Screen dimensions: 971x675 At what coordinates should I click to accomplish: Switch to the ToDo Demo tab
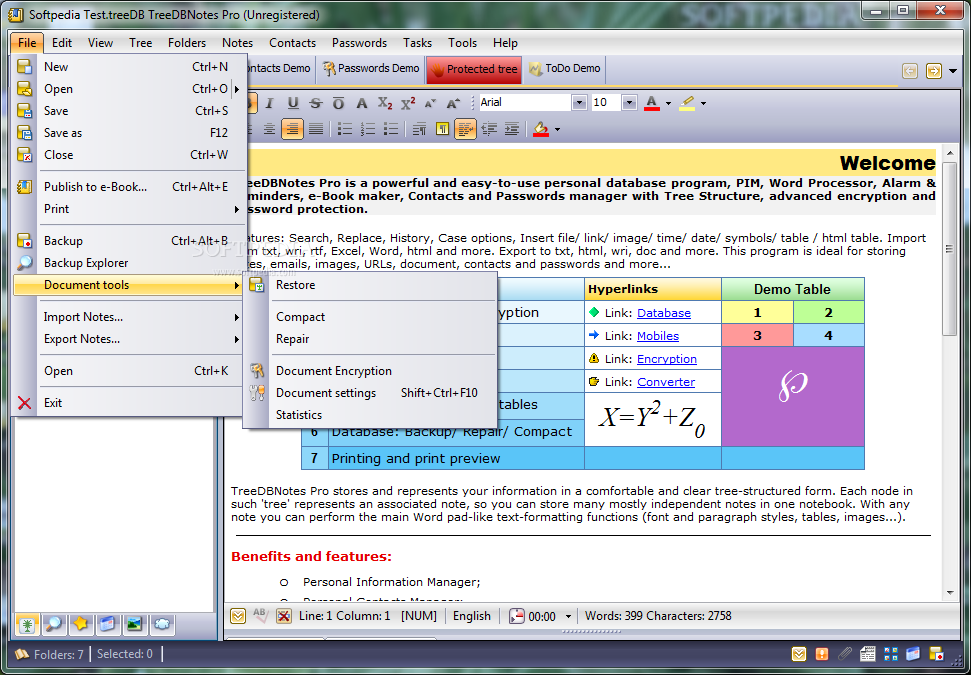564,69
